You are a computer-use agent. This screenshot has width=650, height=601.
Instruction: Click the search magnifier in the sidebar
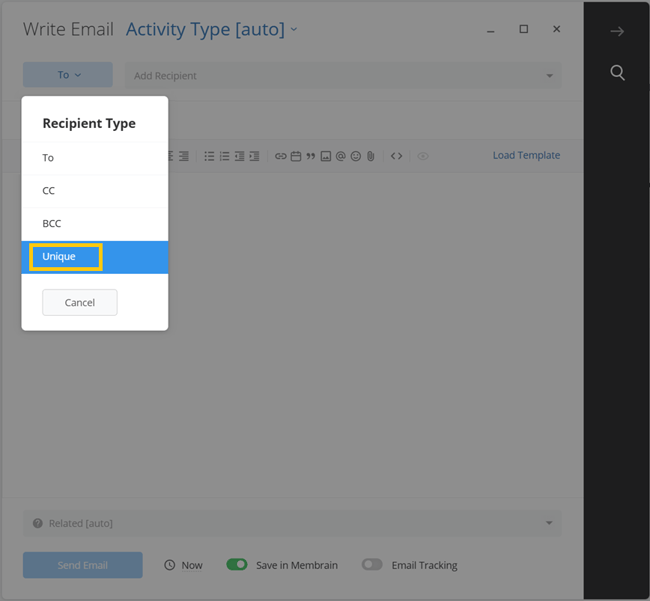[x=617, y=73]
